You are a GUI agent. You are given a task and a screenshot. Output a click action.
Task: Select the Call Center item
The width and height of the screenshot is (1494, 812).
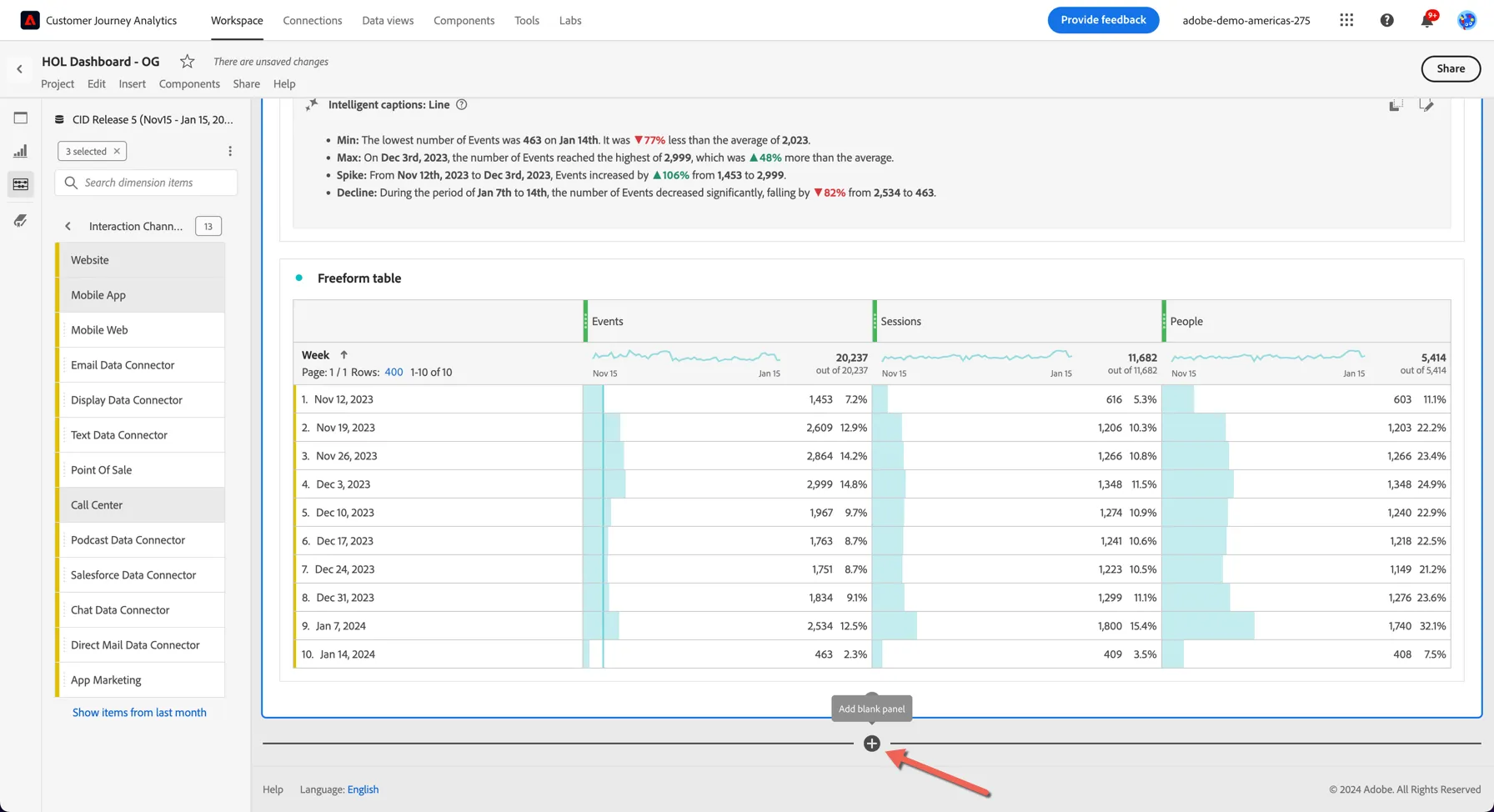[x=140, y=505]
